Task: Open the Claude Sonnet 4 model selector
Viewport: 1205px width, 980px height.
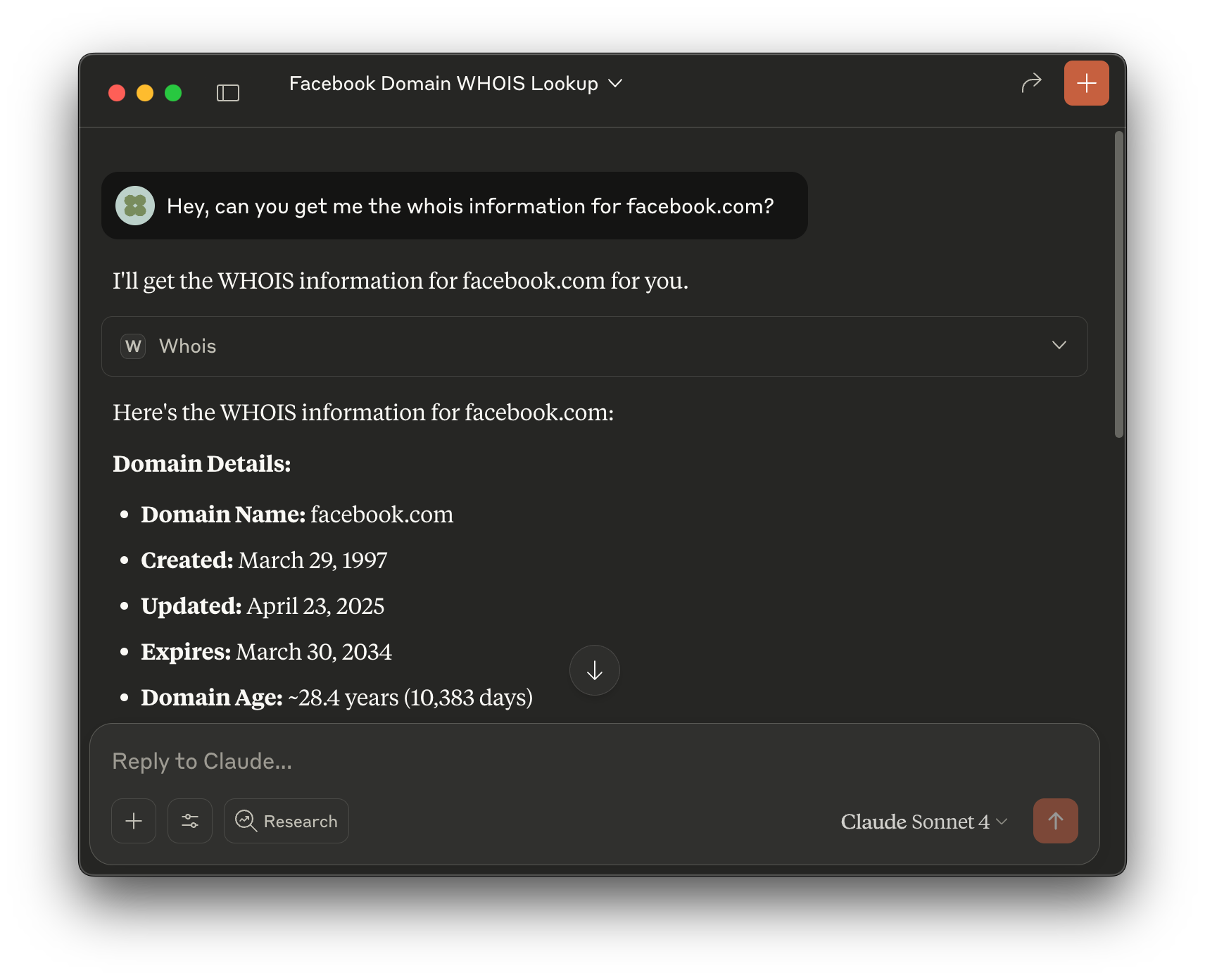Action: pos(923,822)
